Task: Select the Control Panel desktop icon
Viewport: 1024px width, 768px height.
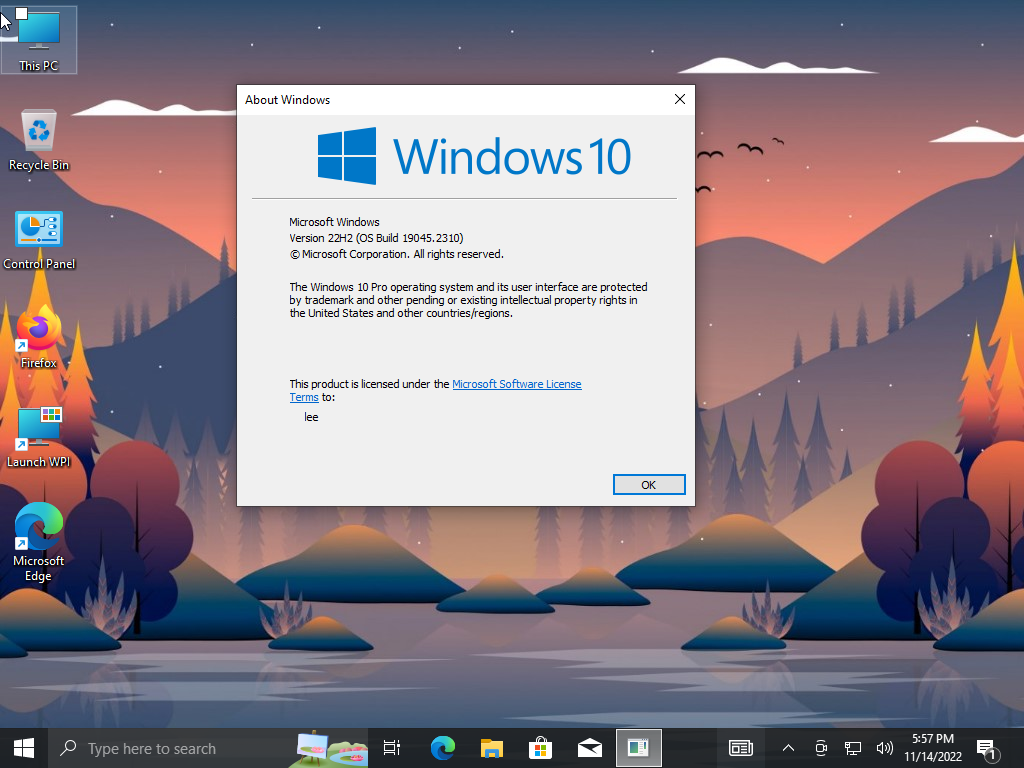Action: pyautogui.click(x=39, y=240)
